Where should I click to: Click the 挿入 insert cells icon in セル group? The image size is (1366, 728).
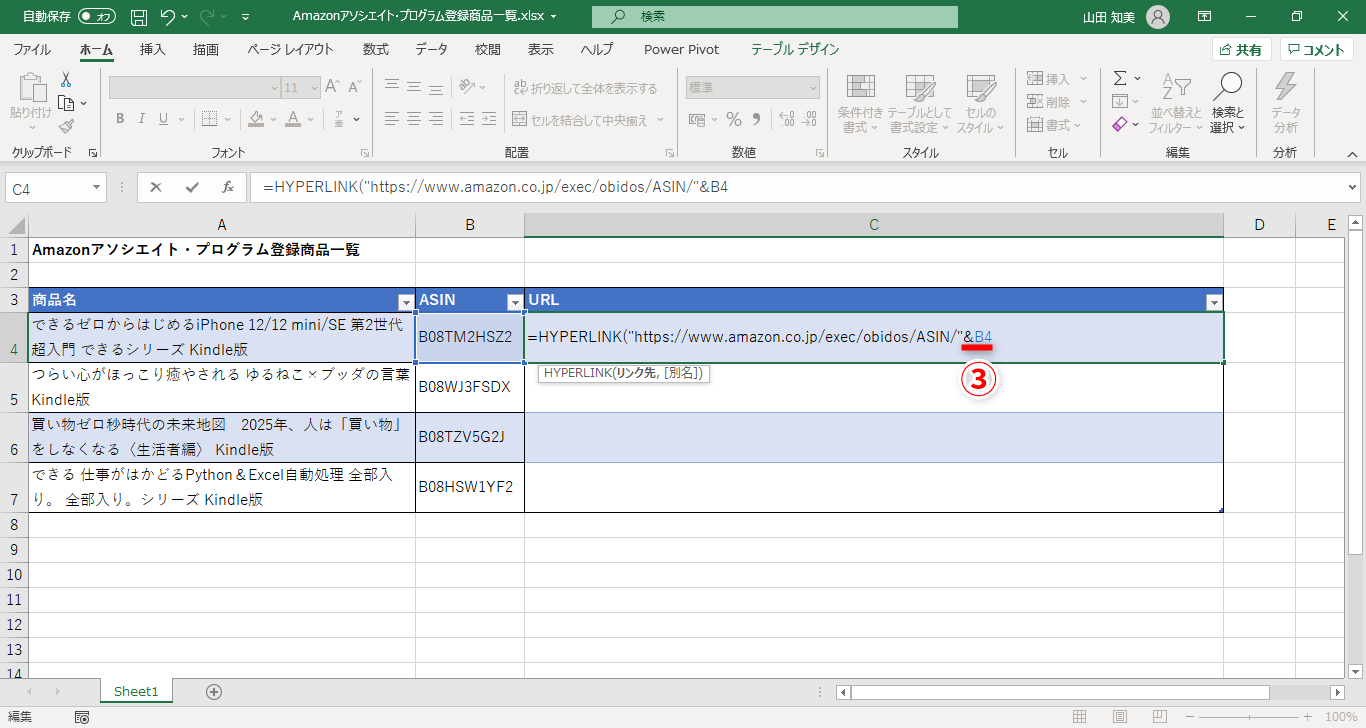coord(1049,79)
